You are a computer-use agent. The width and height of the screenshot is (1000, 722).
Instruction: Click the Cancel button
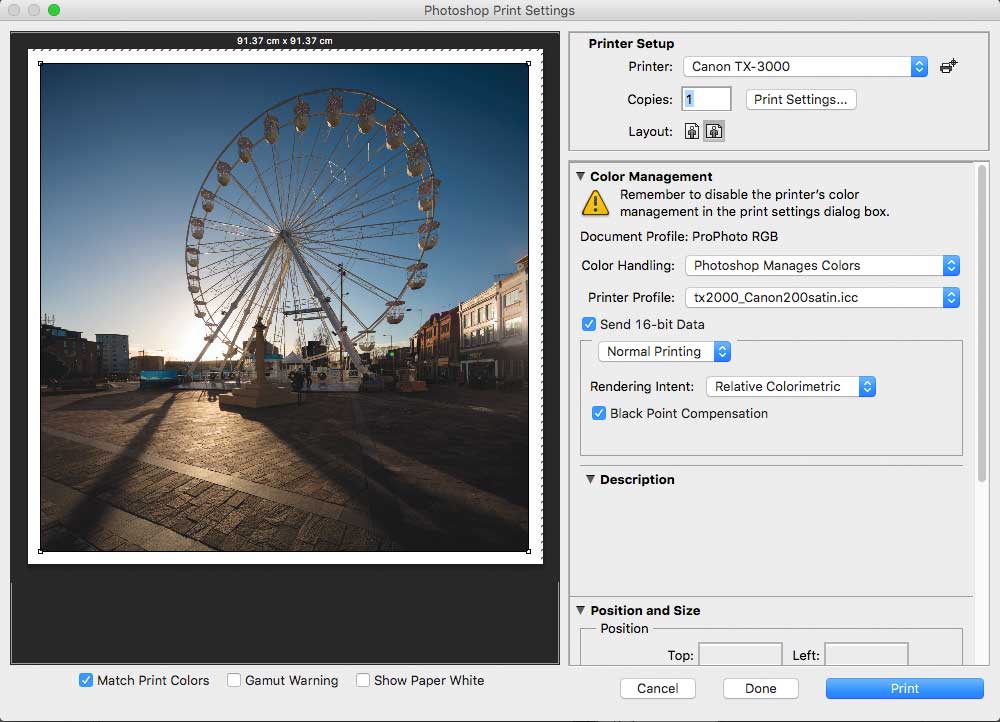pyautogui.click(x=658, y=688)
